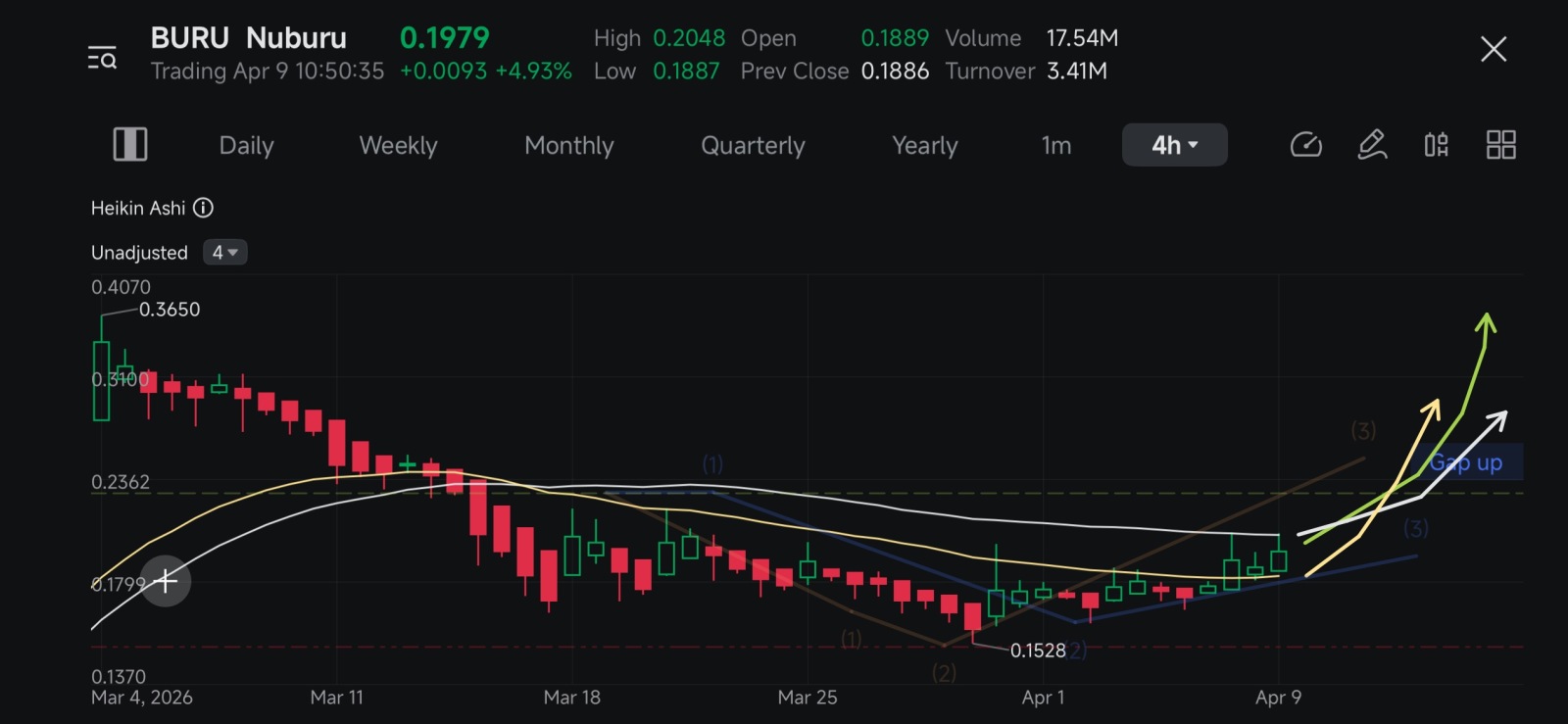
Task: Click the Trading Apr 9 10:50:35 status
Action: click(x=268, y=72)
